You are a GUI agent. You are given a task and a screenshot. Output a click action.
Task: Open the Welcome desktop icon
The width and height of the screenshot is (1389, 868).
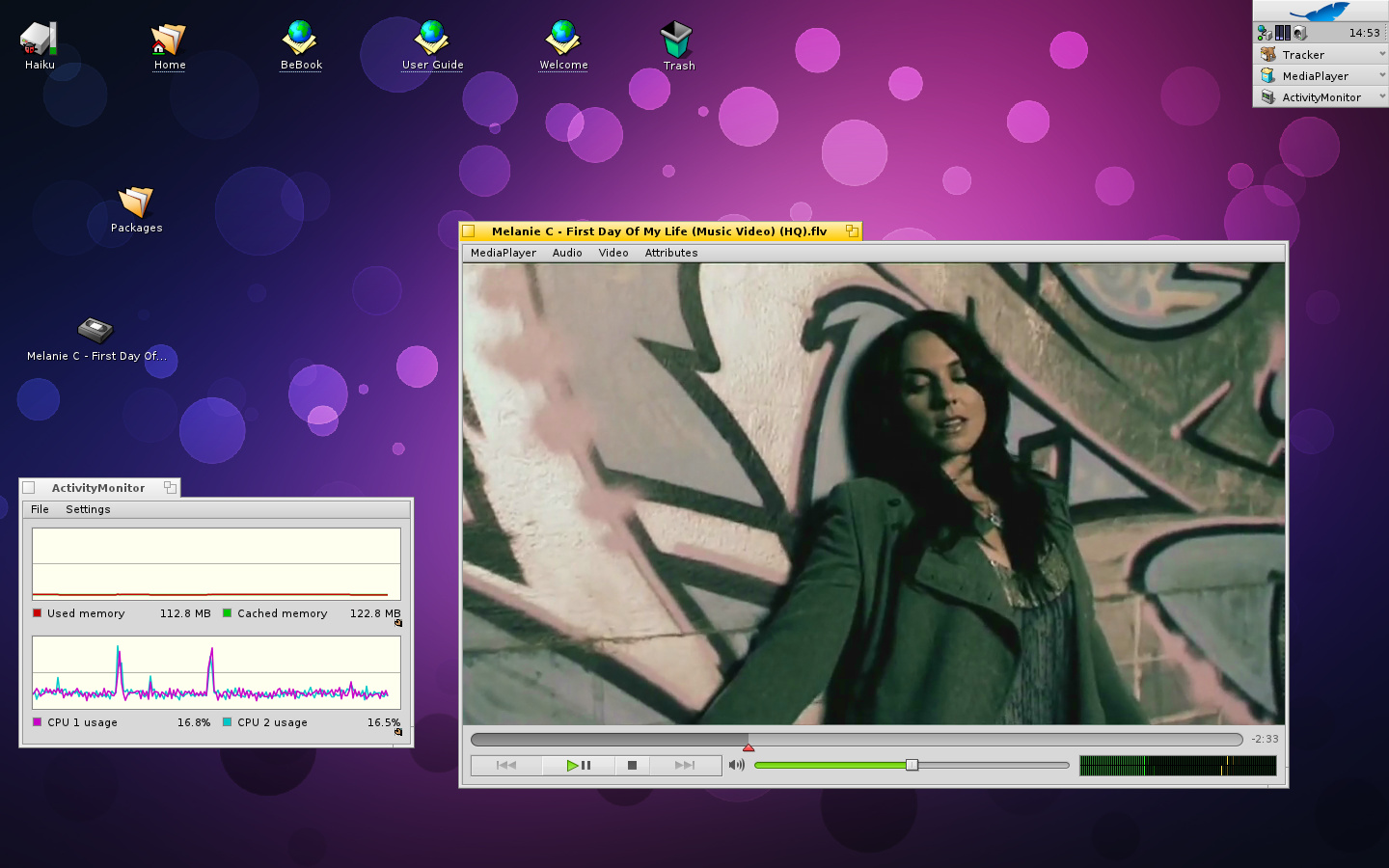click(x=563, y=39)
